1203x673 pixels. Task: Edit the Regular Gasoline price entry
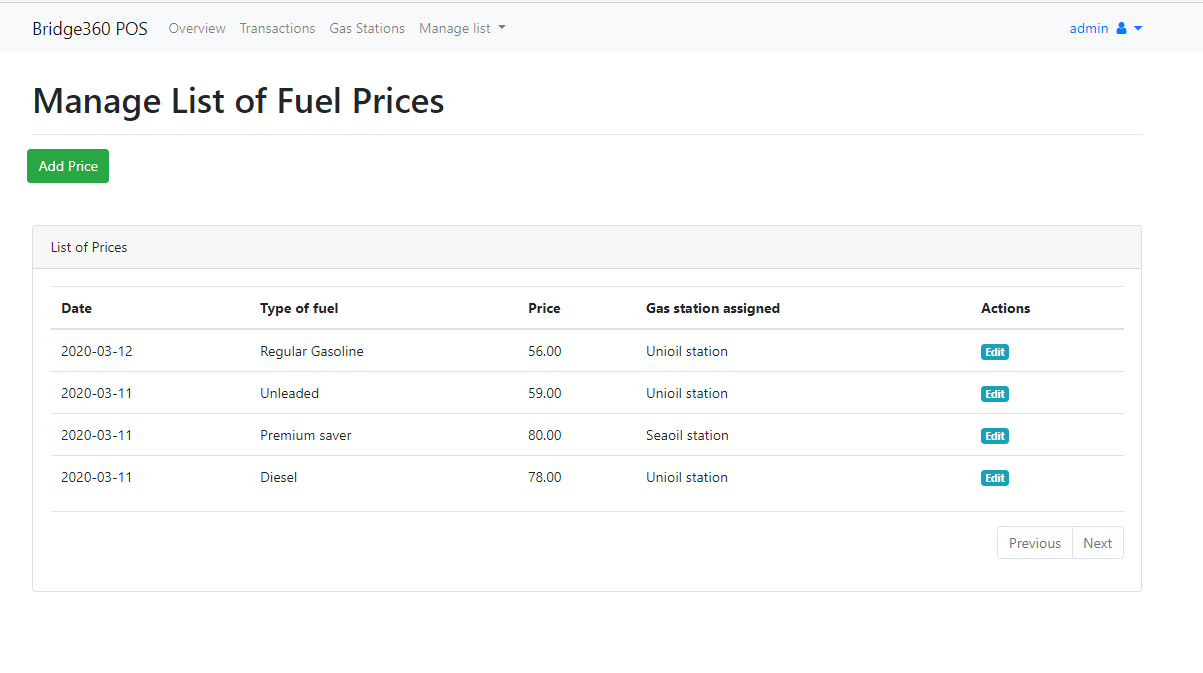point(994,352)
